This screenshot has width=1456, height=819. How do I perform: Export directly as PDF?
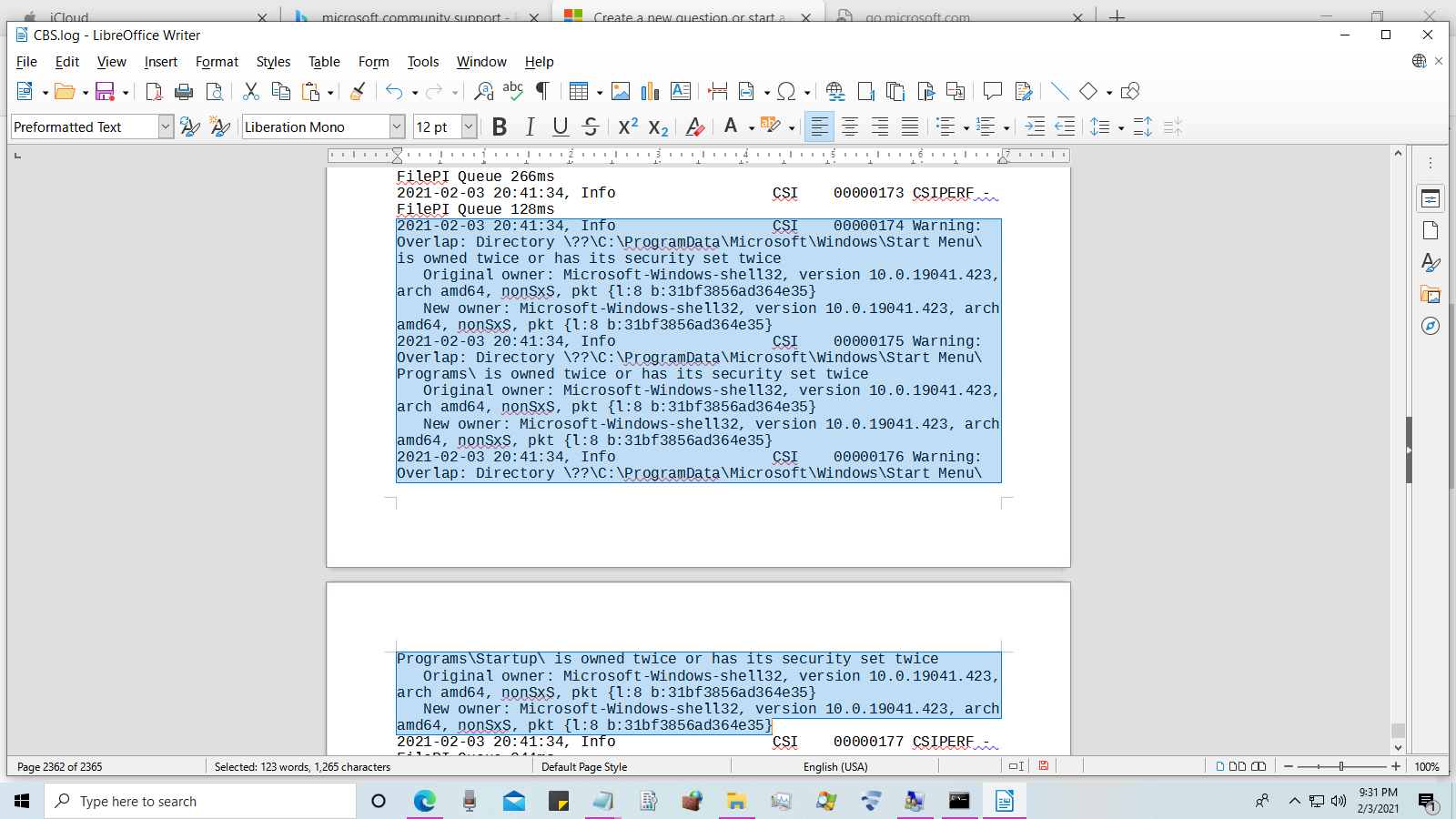(154, 92)
